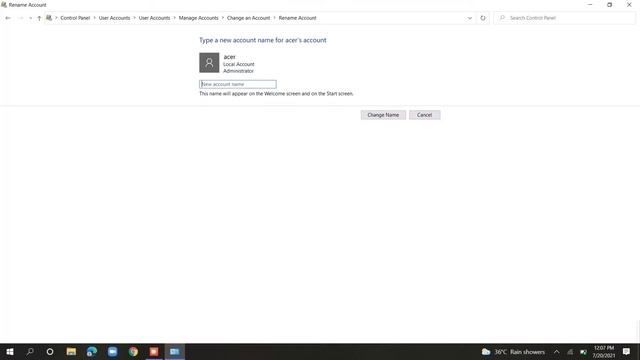Open the network status tray icon
This screenshot has width=640, height=360.
[570, 352]
